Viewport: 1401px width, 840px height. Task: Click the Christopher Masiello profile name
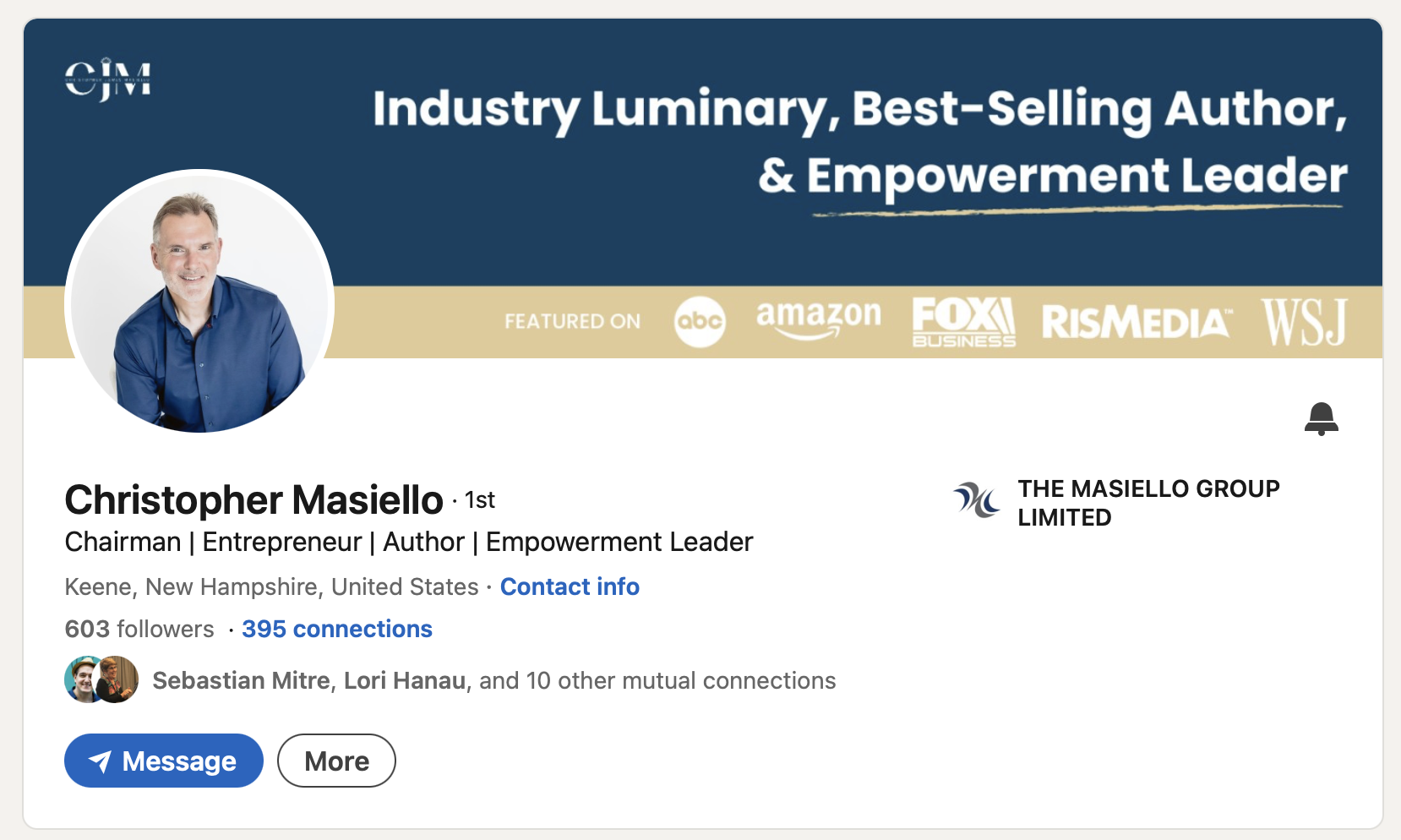[253, 499]
